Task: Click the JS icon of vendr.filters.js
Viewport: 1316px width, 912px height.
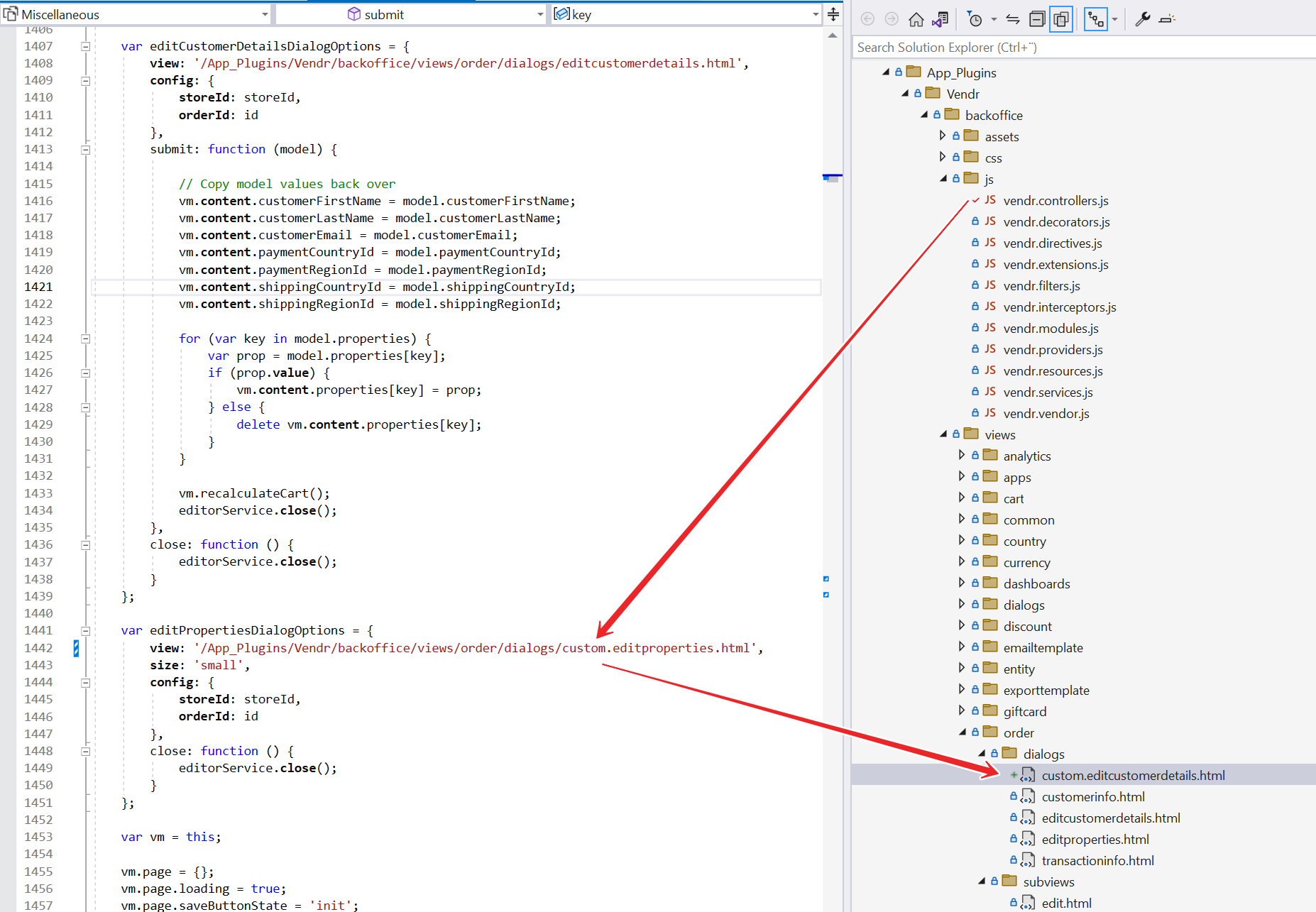Action: pyautogui.click(x=990, y=285)
